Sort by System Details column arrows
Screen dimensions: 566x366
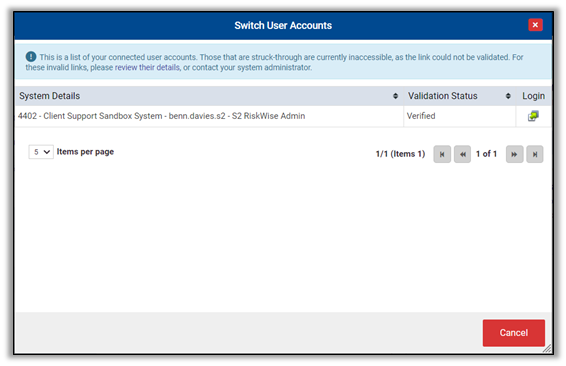click(x=395, y=96)
